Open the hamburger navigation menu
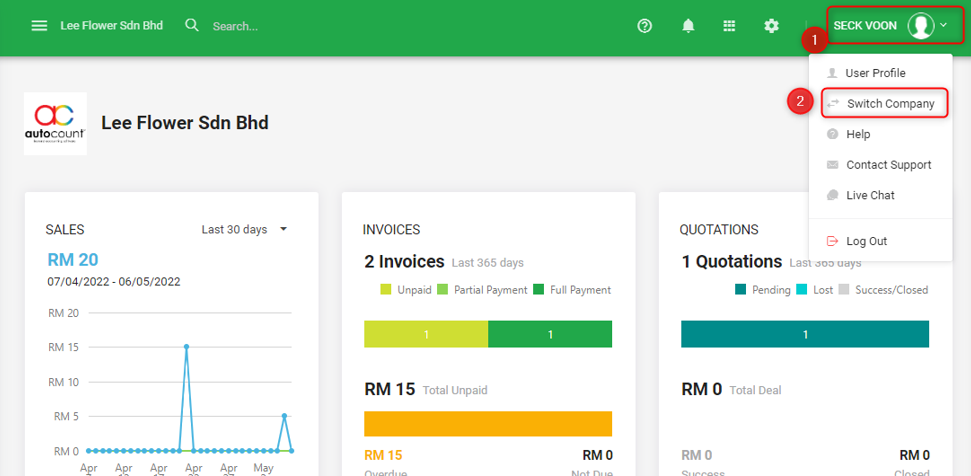971x476 pixels. 39,26
